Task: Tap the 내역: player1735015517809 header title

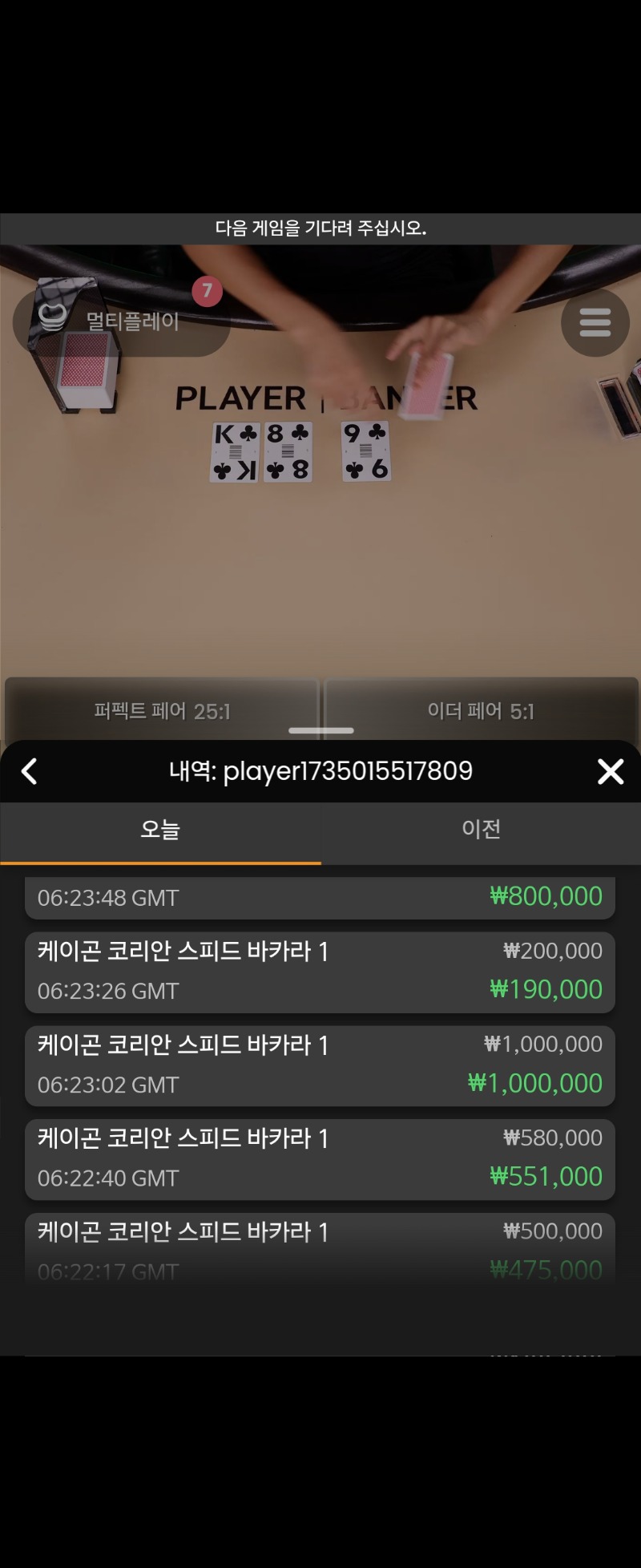Action: tap(320, 771)
